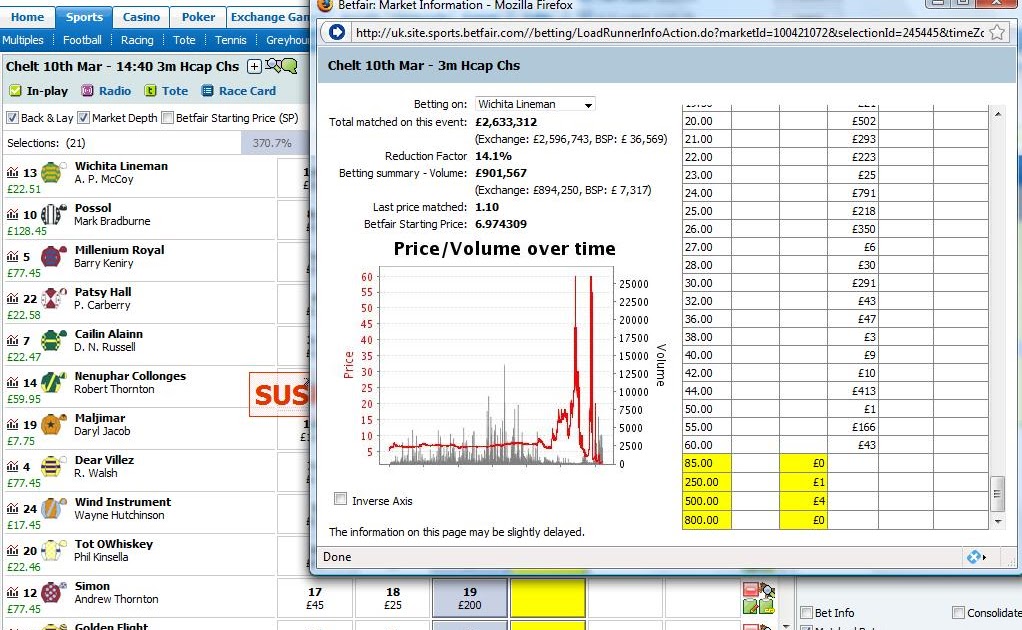The image size is (1022, 630).
Task: Go to the Home tab
Action: point(27,18)
